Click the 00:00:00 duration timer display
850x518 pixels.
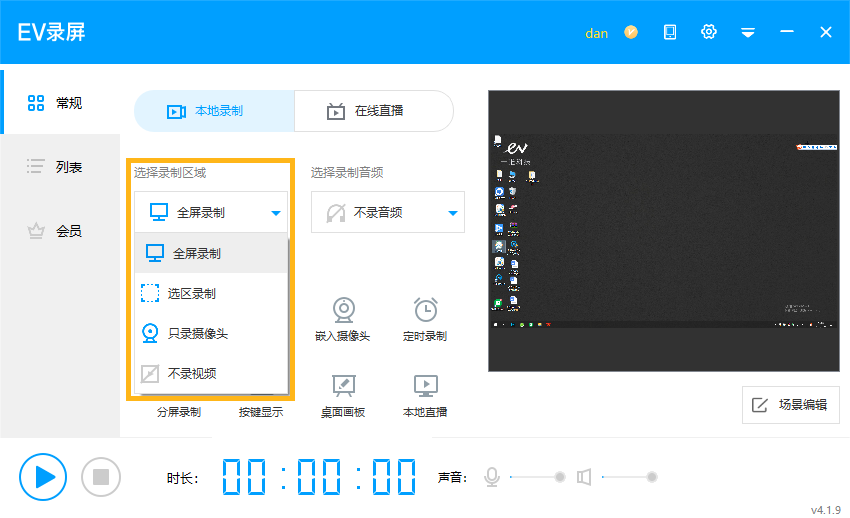click(319, 477)
